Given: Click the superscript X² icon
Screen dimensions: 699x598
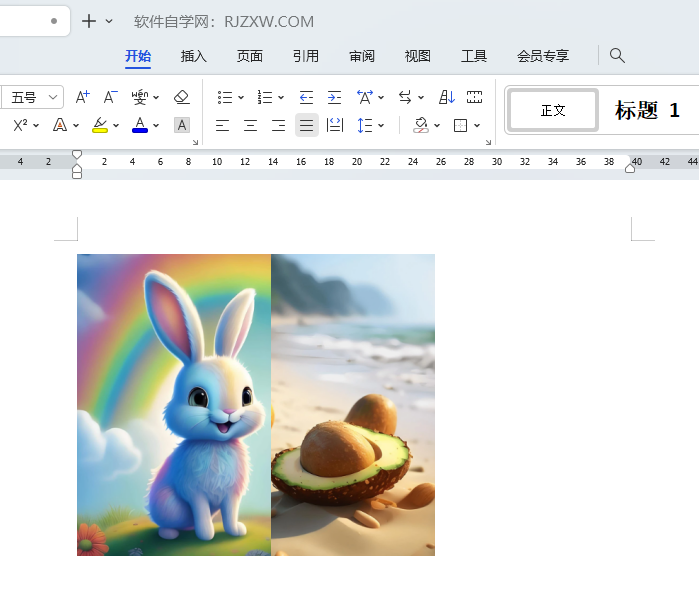Looking at the screenshot, I should pos(20,125).
